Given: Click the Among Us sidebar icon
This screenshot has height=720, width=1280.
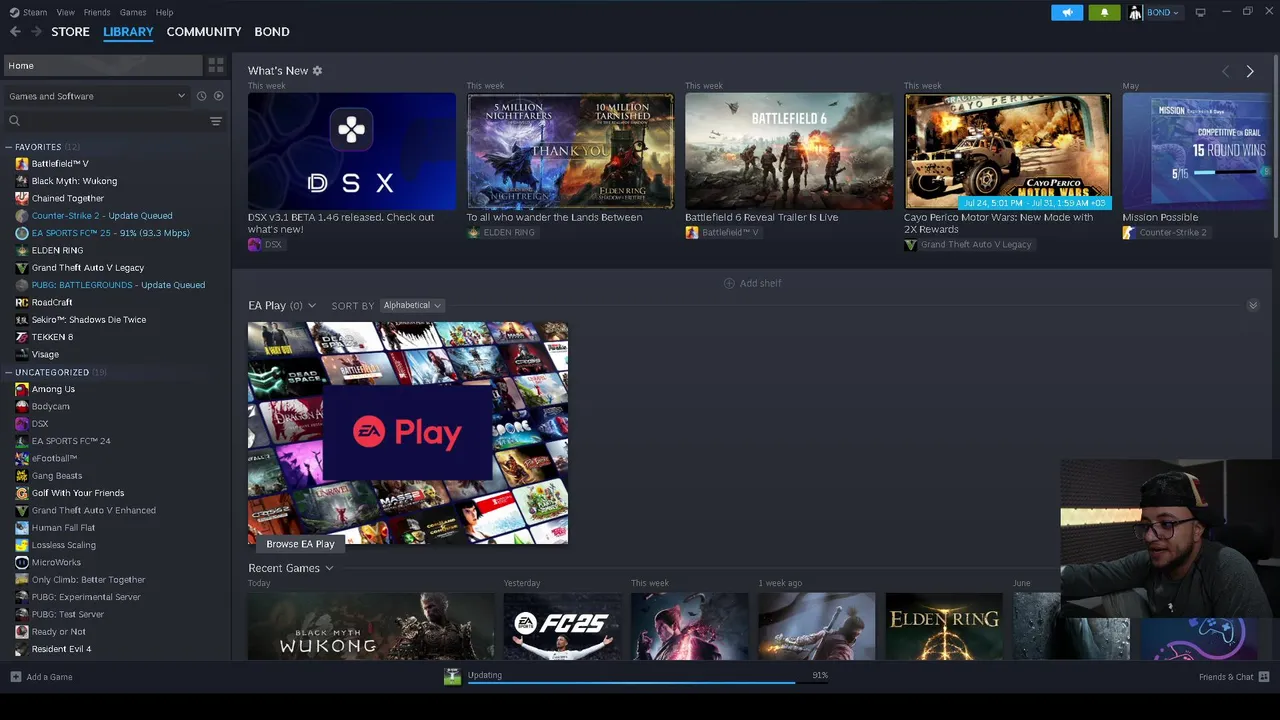Looking at the screenshot, I should click(22, 389).
